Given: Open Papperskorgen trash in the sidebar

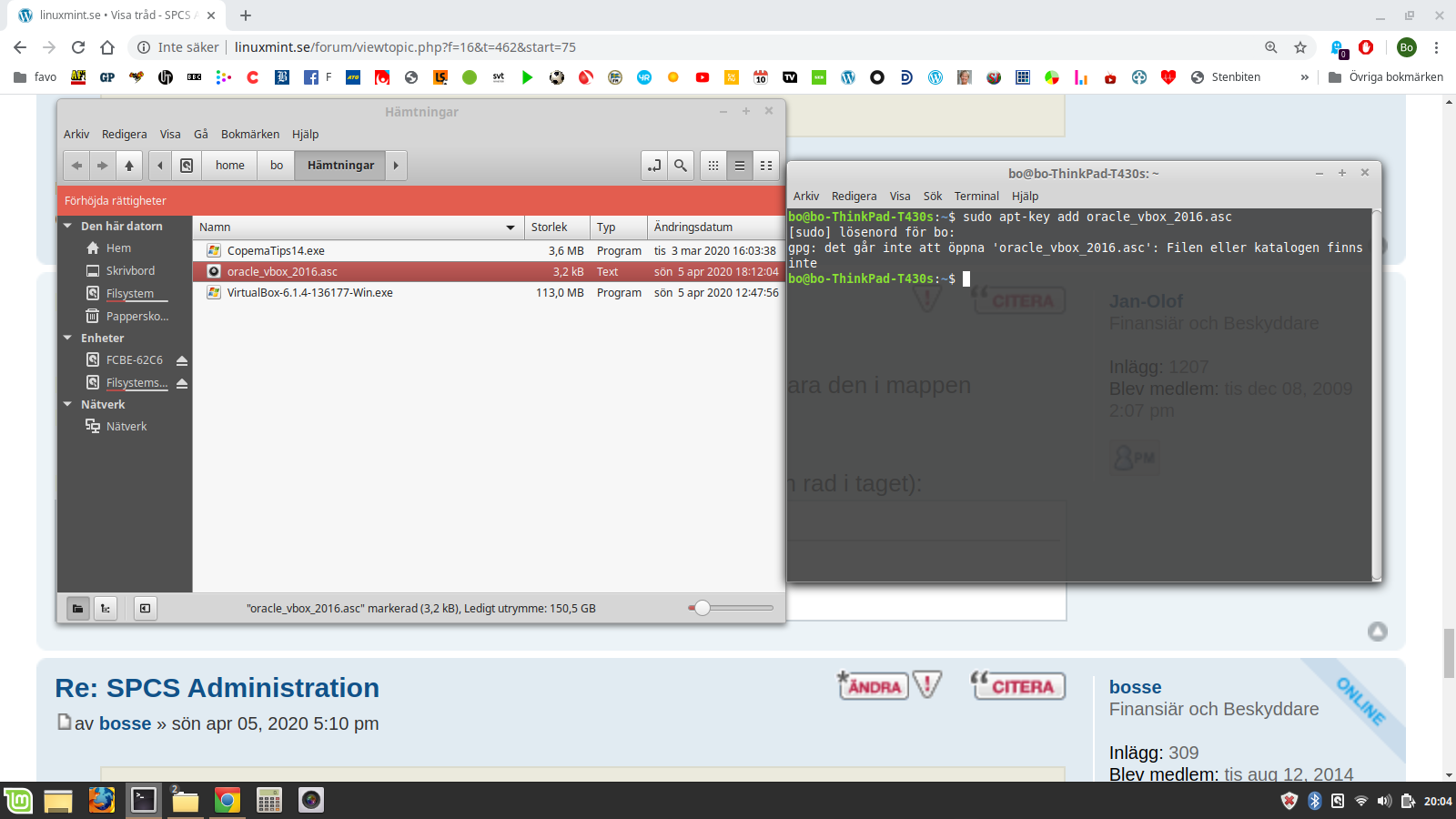Looking at the screenshot, I should coord(136,317).
